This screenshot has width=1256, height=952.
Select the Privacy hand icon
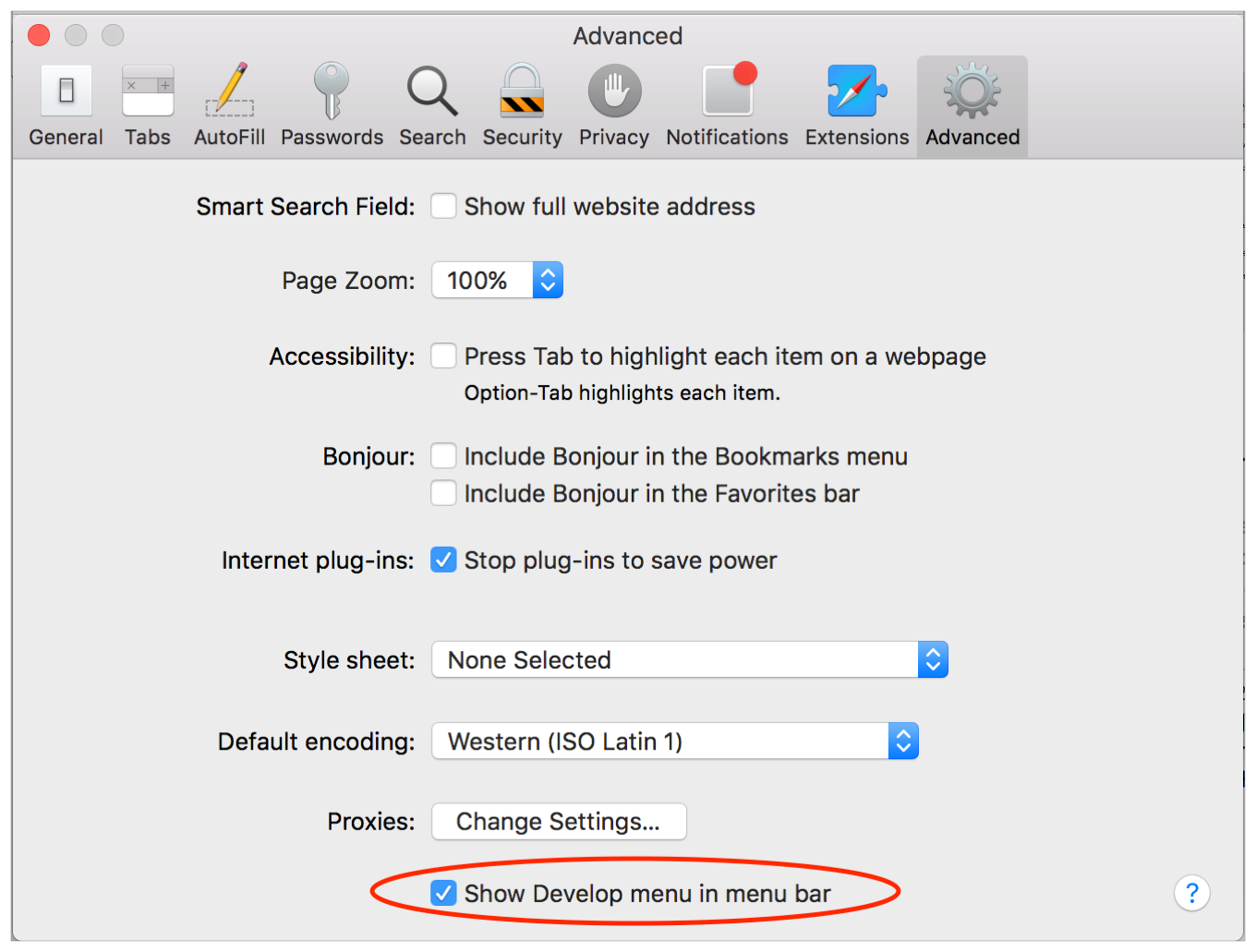[614, 106]
